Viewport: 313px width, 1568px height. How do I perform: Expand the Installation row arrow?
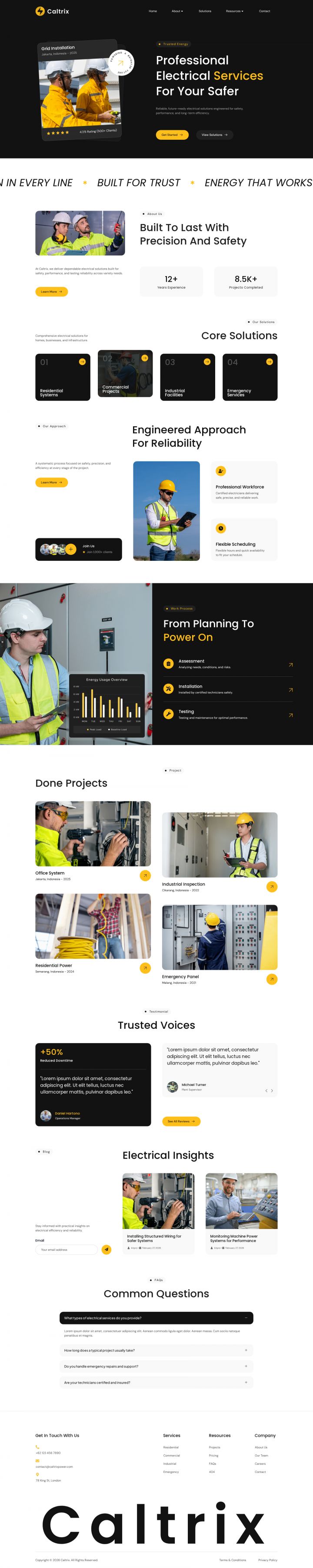290,690
